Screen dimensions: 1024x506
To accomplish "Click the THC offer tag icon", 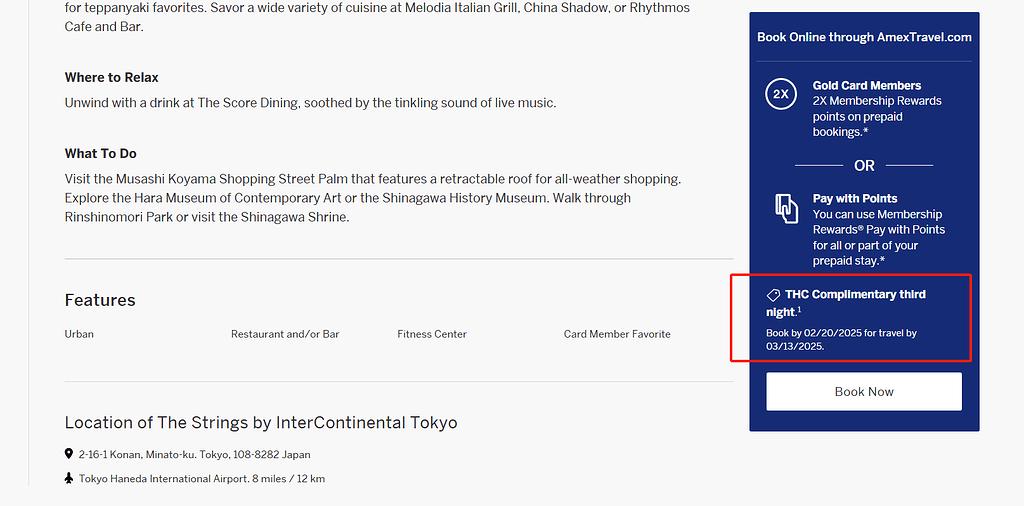I will point(773,295).
